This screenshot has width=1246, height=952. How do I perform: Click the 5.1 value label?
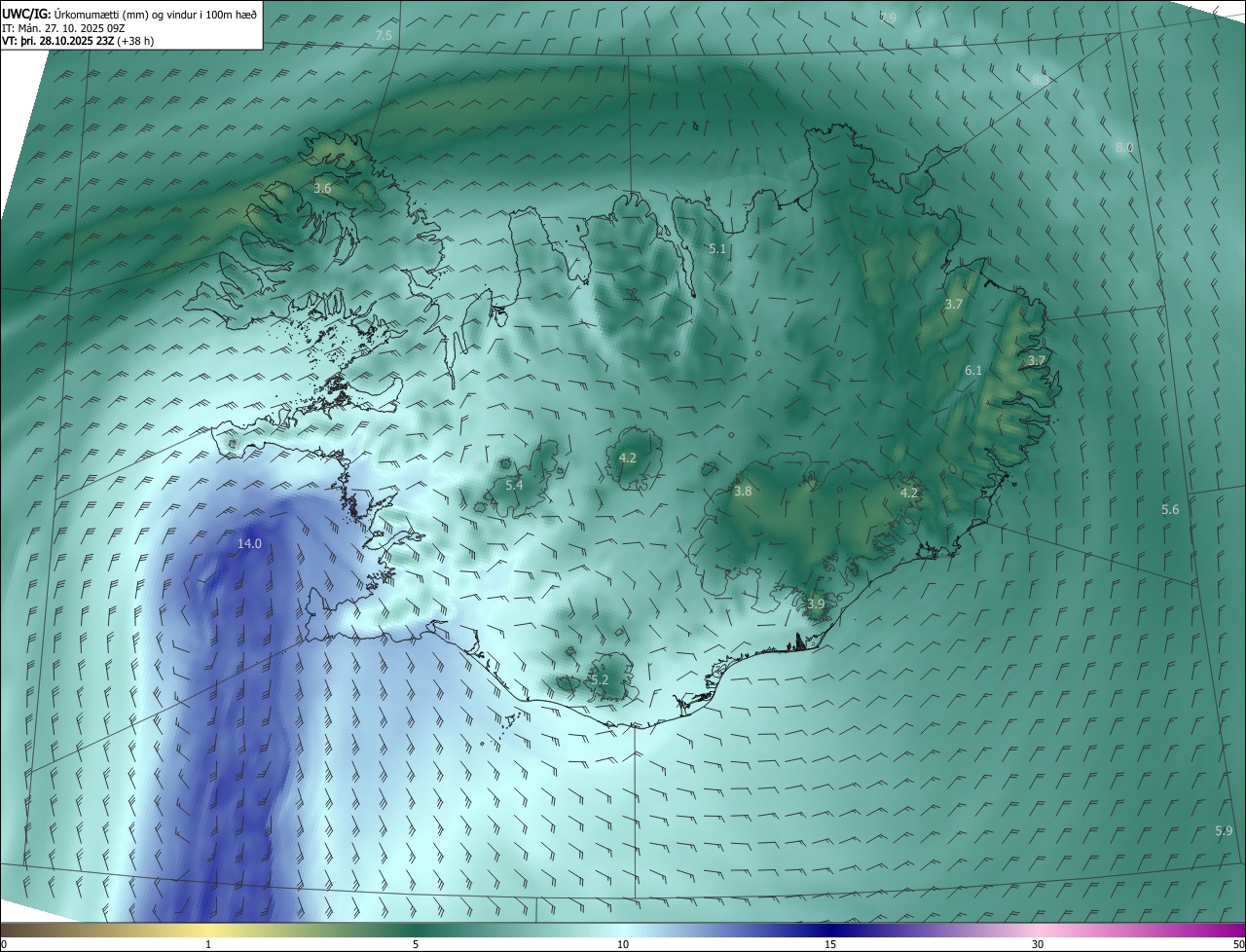pyautogui.click(x=717, y=249)
